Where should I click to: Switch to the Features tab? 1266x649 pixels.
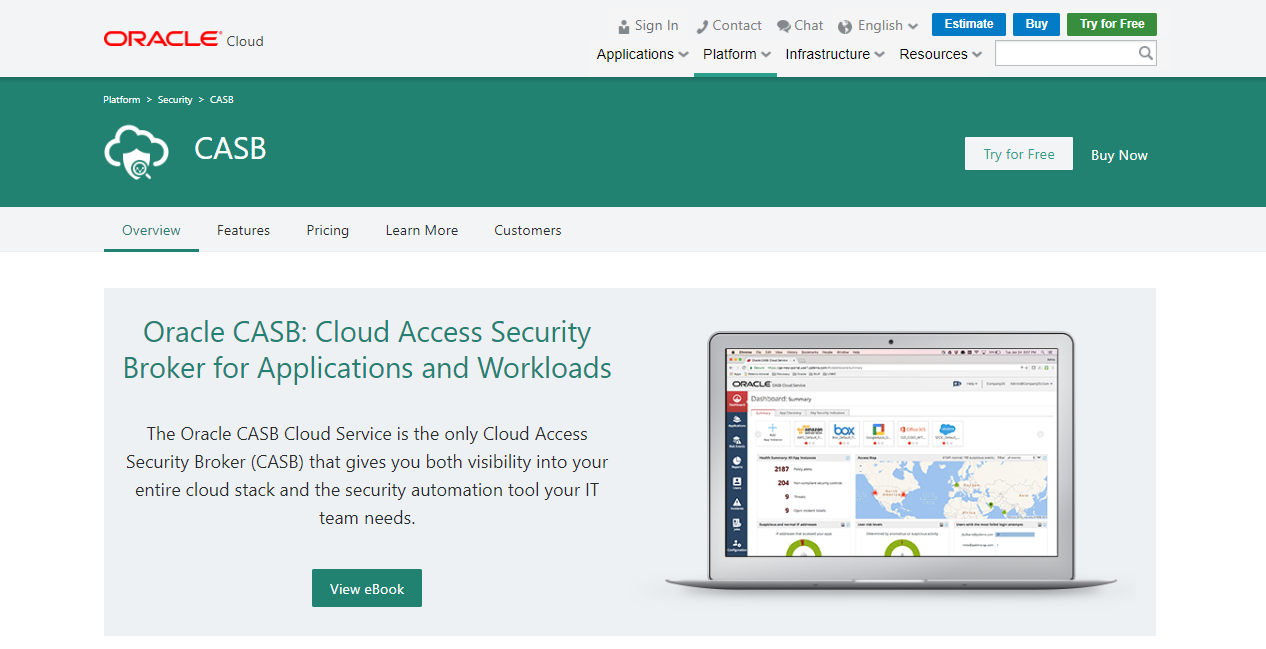(x=243, y=230)
